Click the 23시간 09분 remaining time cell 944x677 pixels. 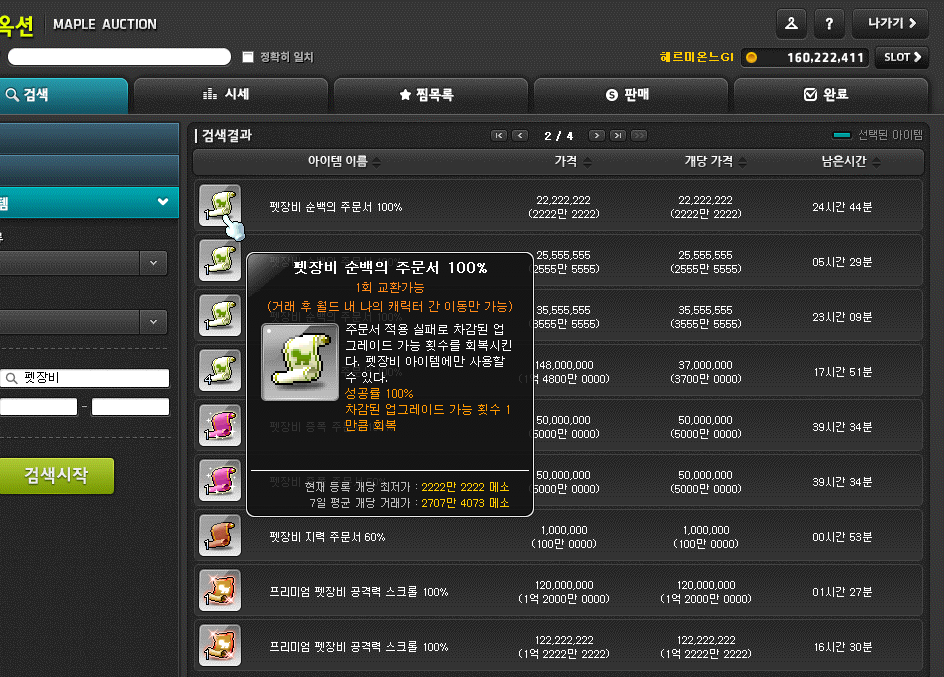842,317
